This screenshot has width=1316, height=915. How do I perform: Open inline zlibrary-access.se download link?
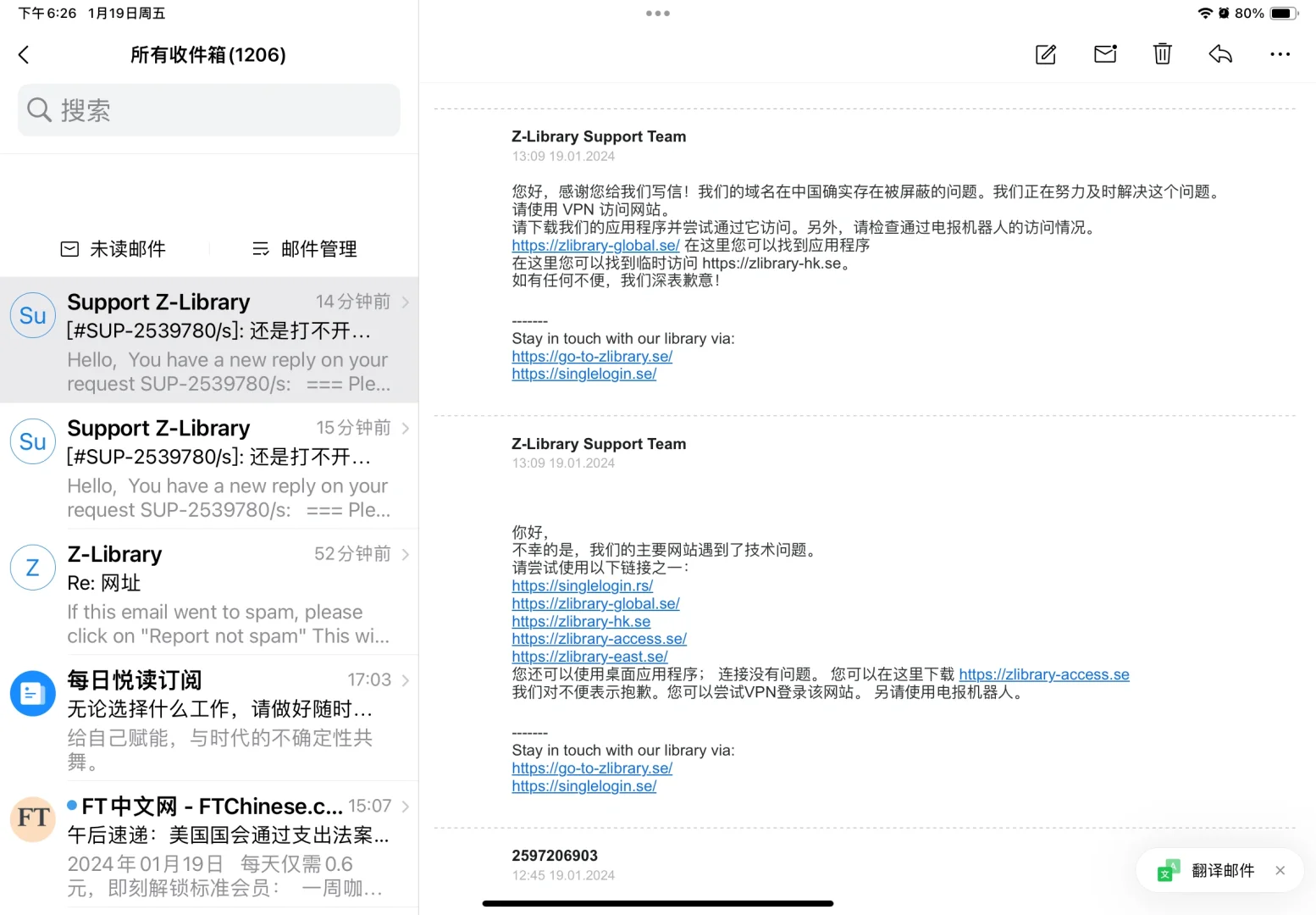tap(1044, 674)
